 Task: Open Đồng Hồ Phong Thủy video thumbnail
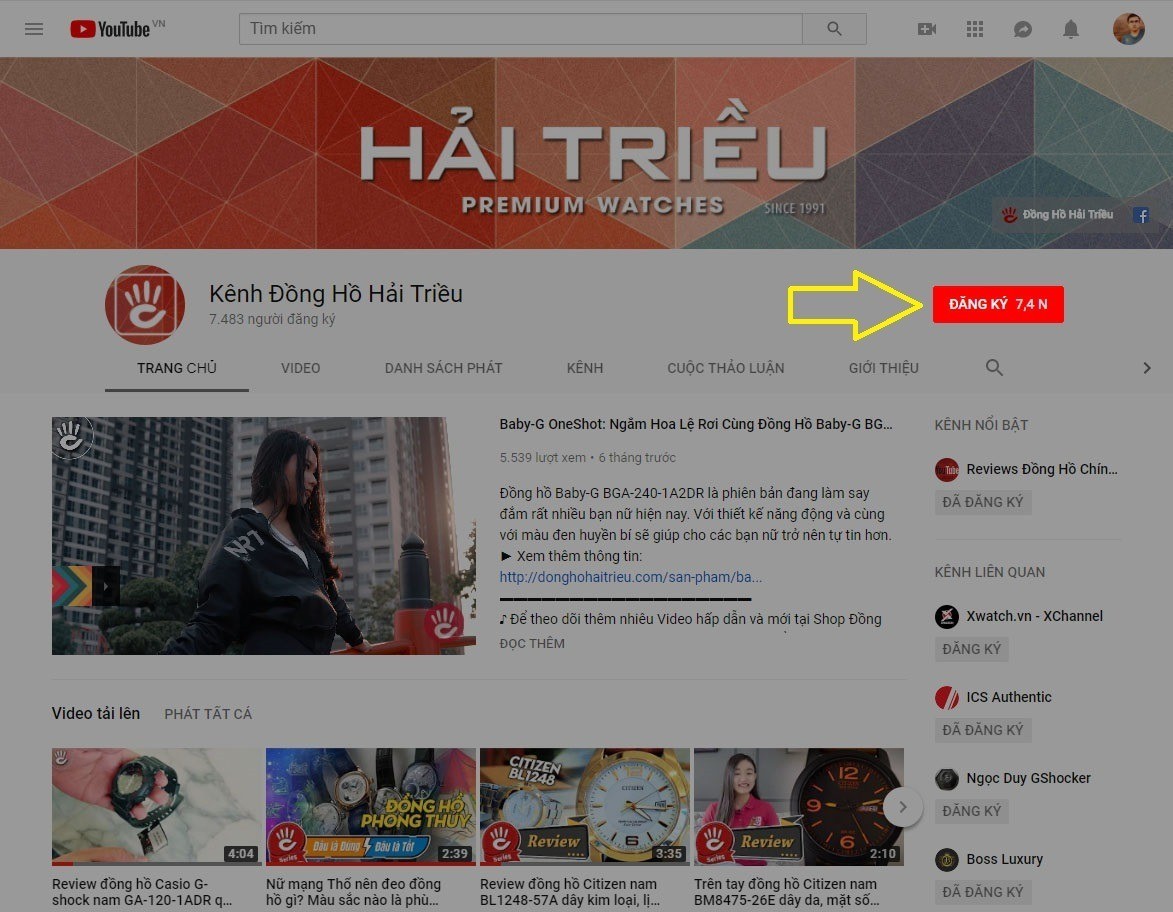coord(370,807)
